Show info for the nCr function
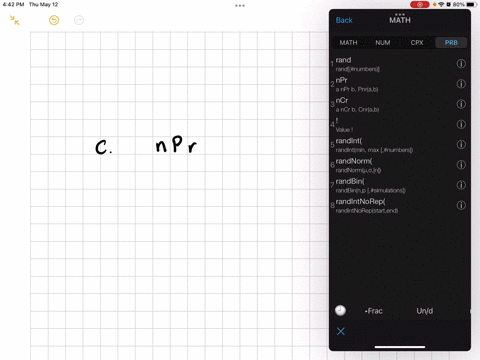Image resolution: width=480 pixels, height=360 pixels. click(461, 104)
